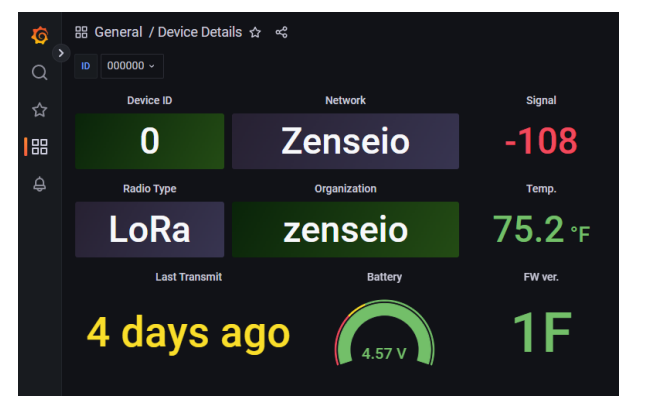
Task: Click the Device ID panel title
Action: (x=149, y=100)
